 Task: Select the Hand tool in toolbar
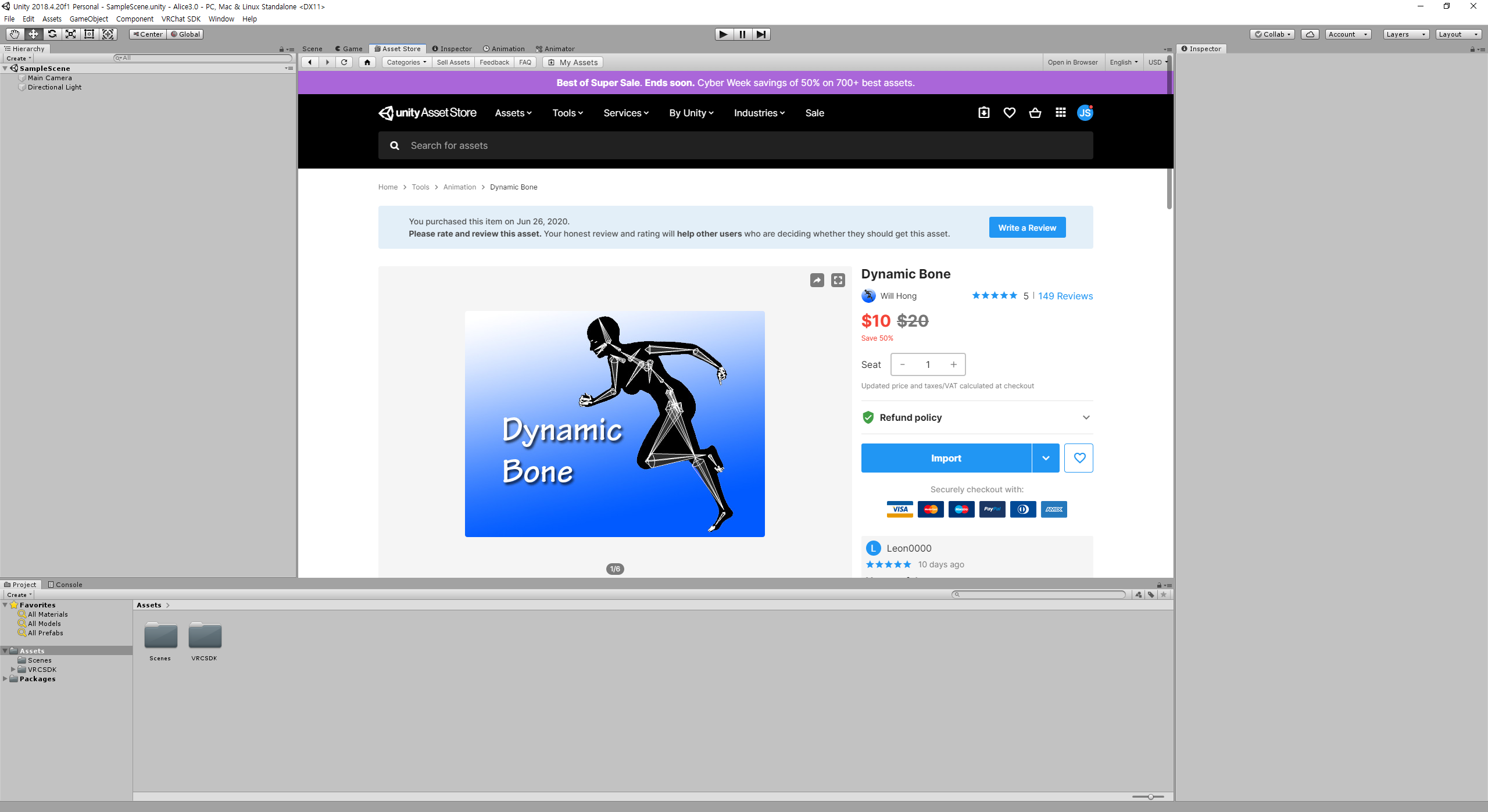click(x=15, y=34)
